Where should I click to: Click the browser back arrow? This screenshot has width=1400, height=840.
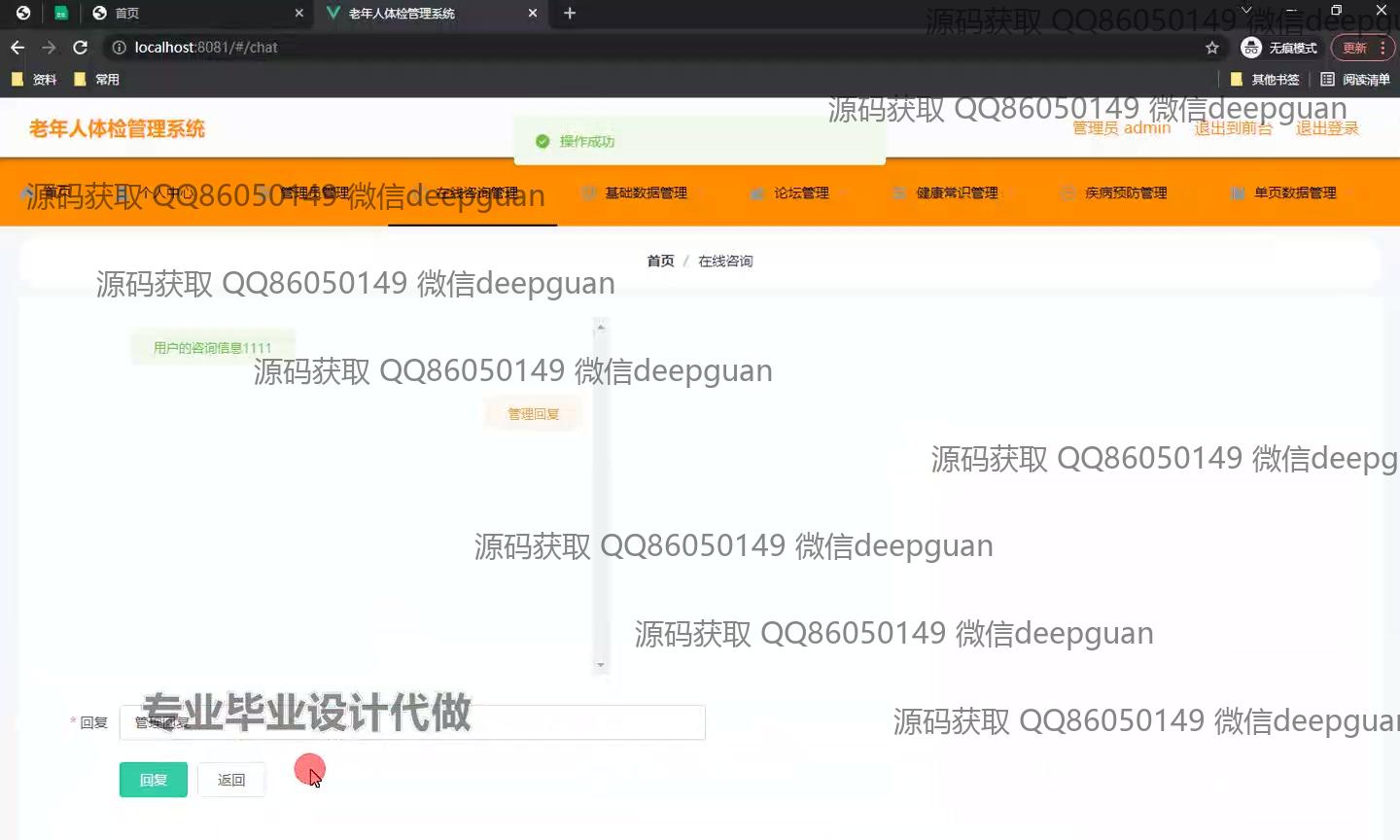tap(17, 48)
